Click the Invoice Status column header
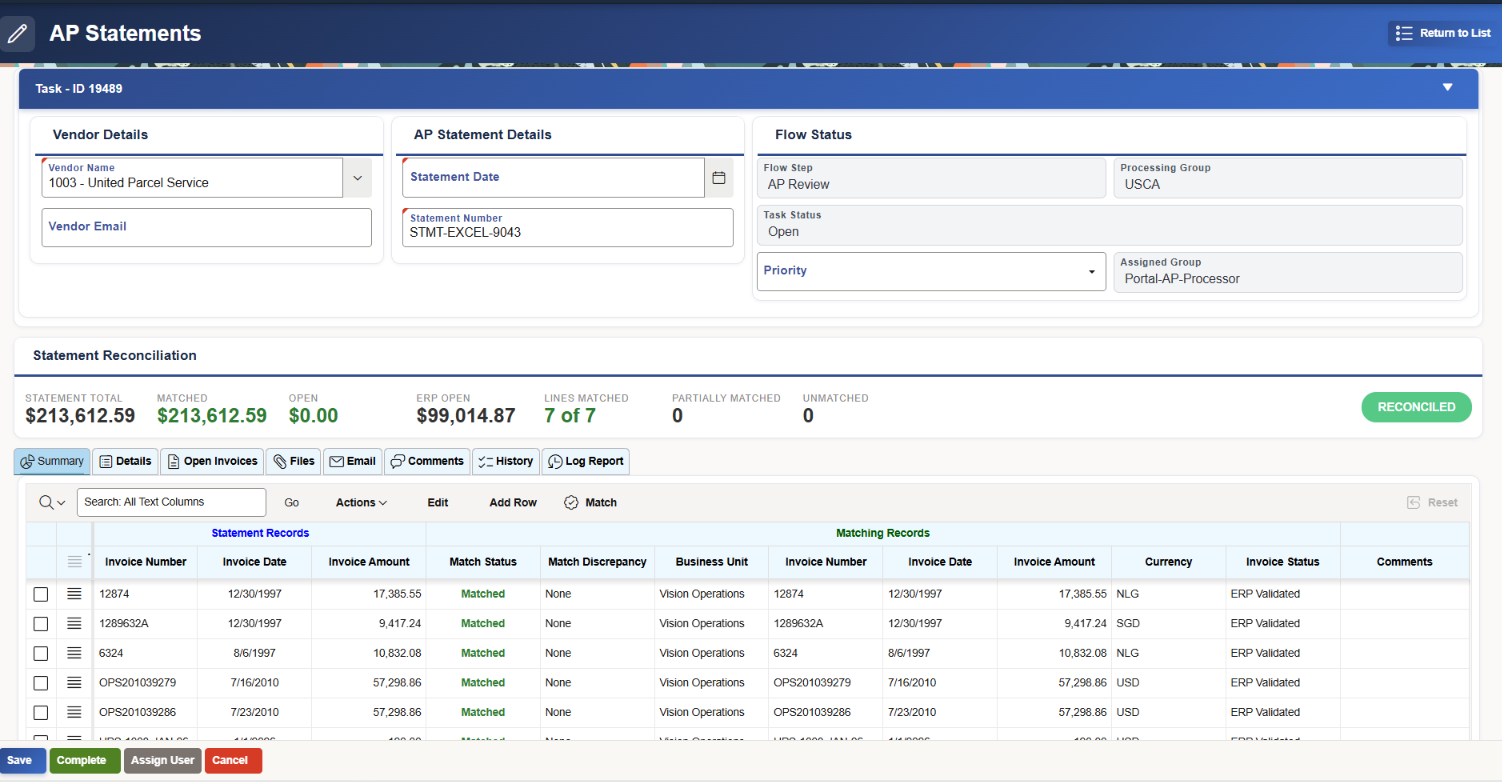 click(x=1283, y=562)
